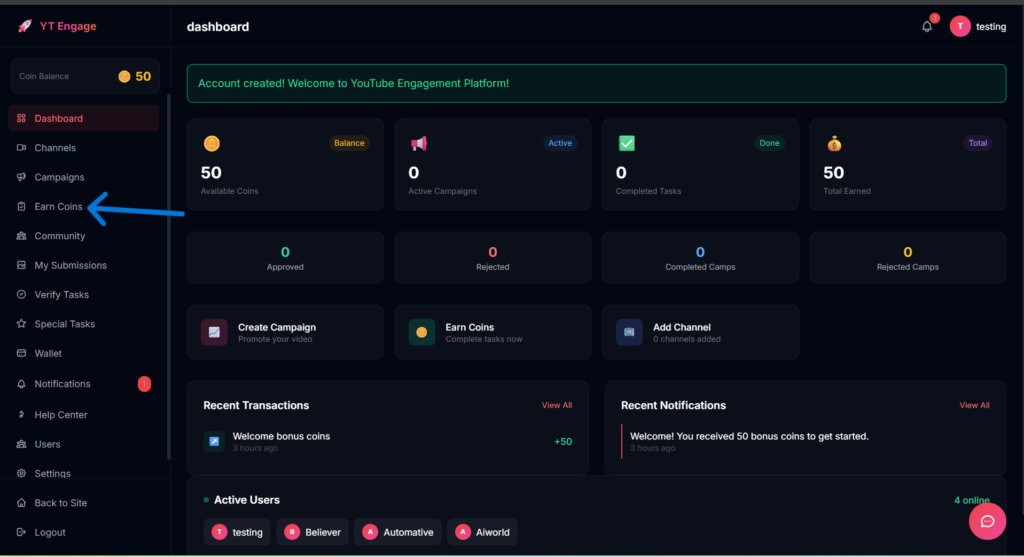Screen dimensions: 1024x557
Task: Click the Special Tasks star icon
Action: pos(22,324)
